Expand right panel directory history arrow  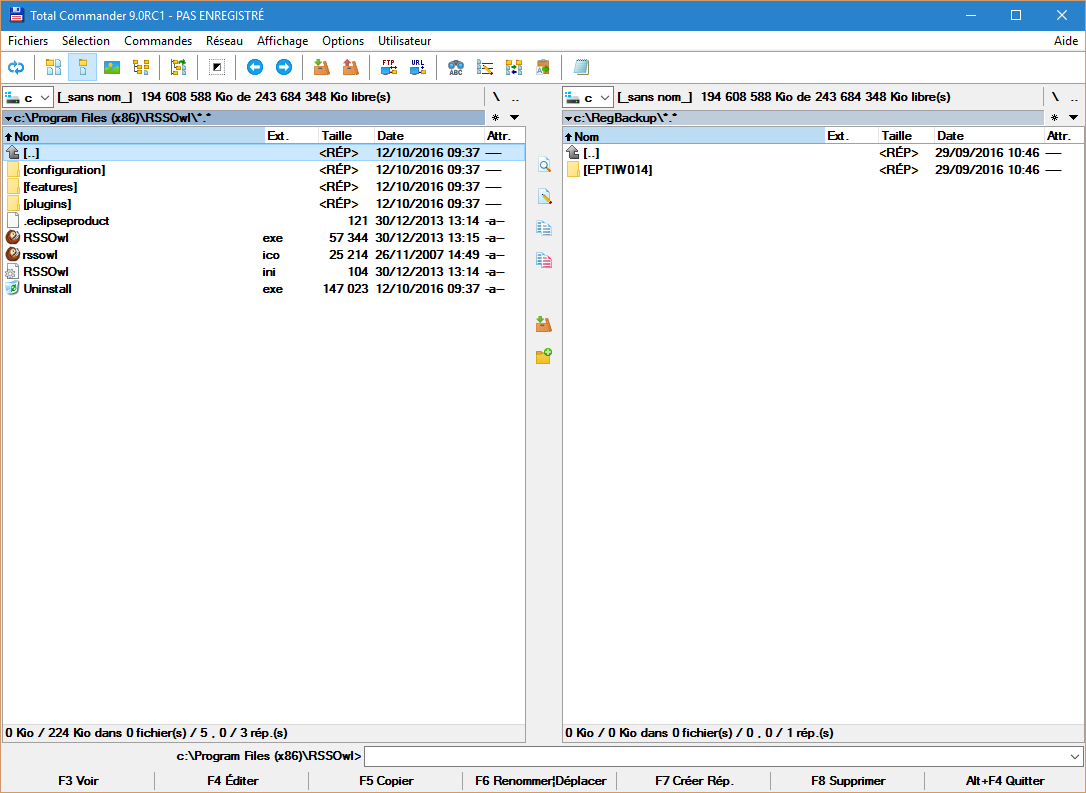tap(1074, 118)
